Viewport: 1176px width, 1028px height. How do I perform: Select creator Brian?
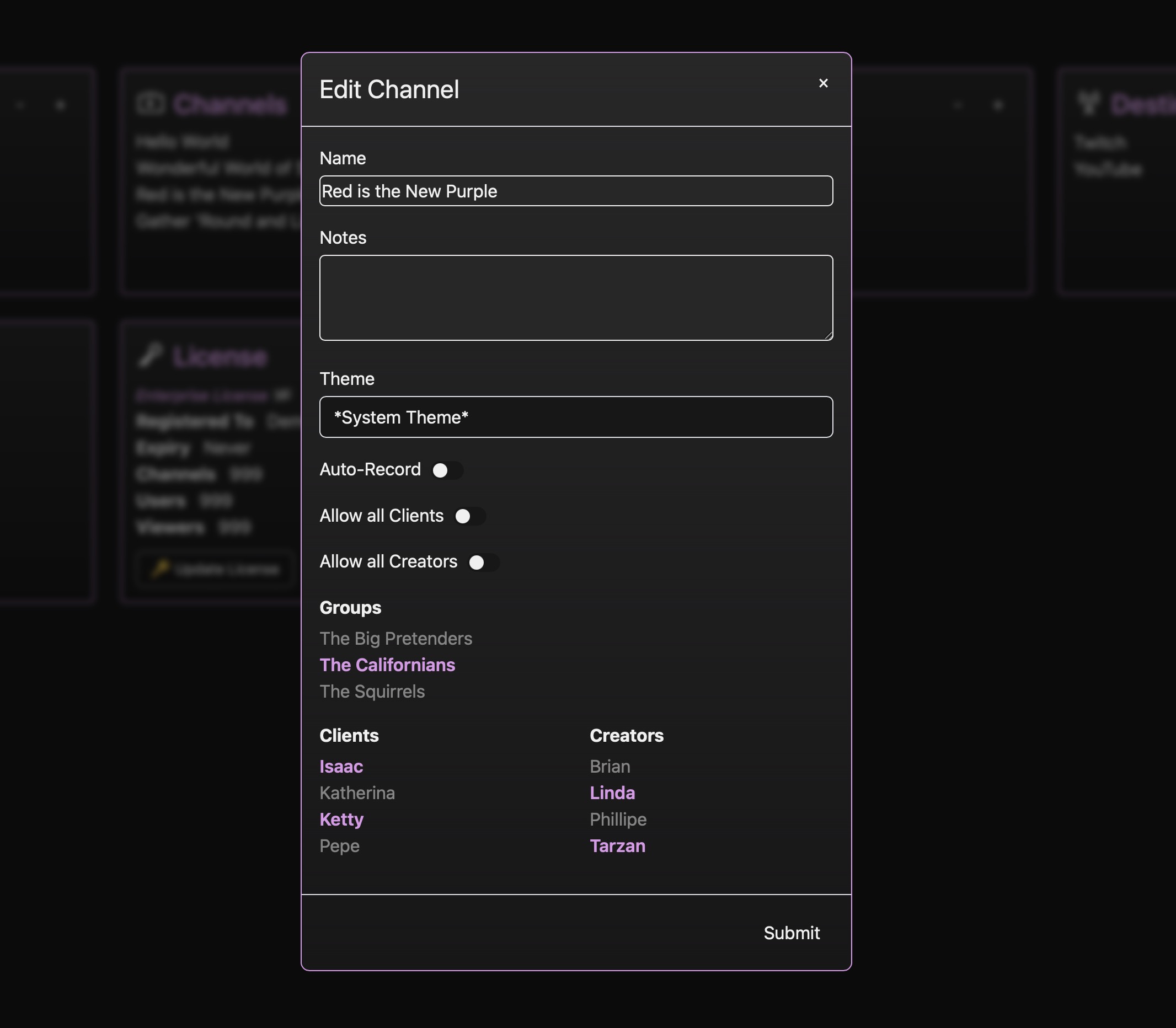[x=609, y=767]
